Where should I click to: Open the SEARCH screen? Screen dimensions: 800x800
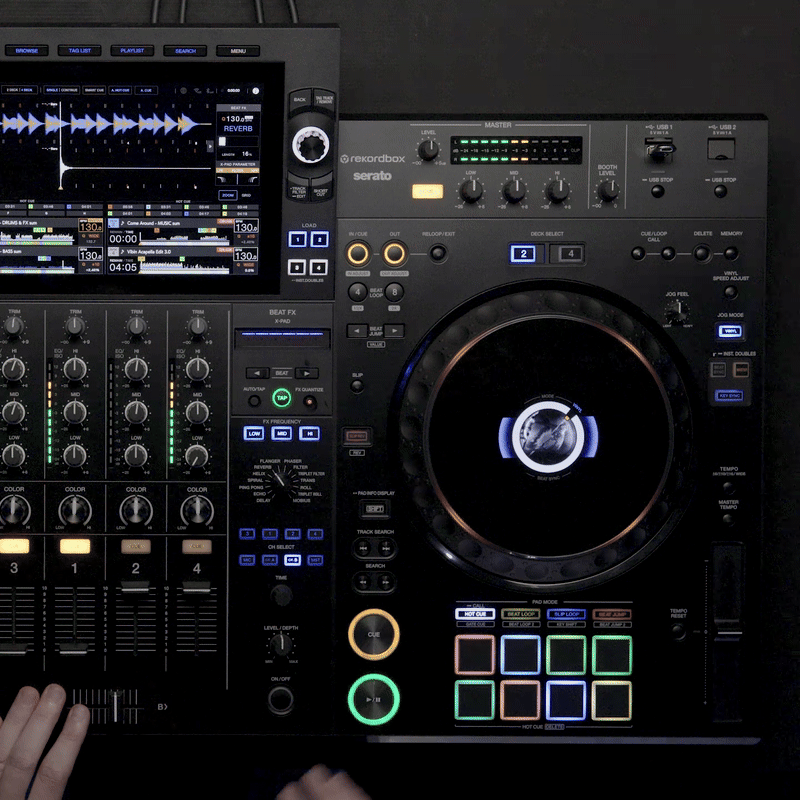[x=185, y=51]
